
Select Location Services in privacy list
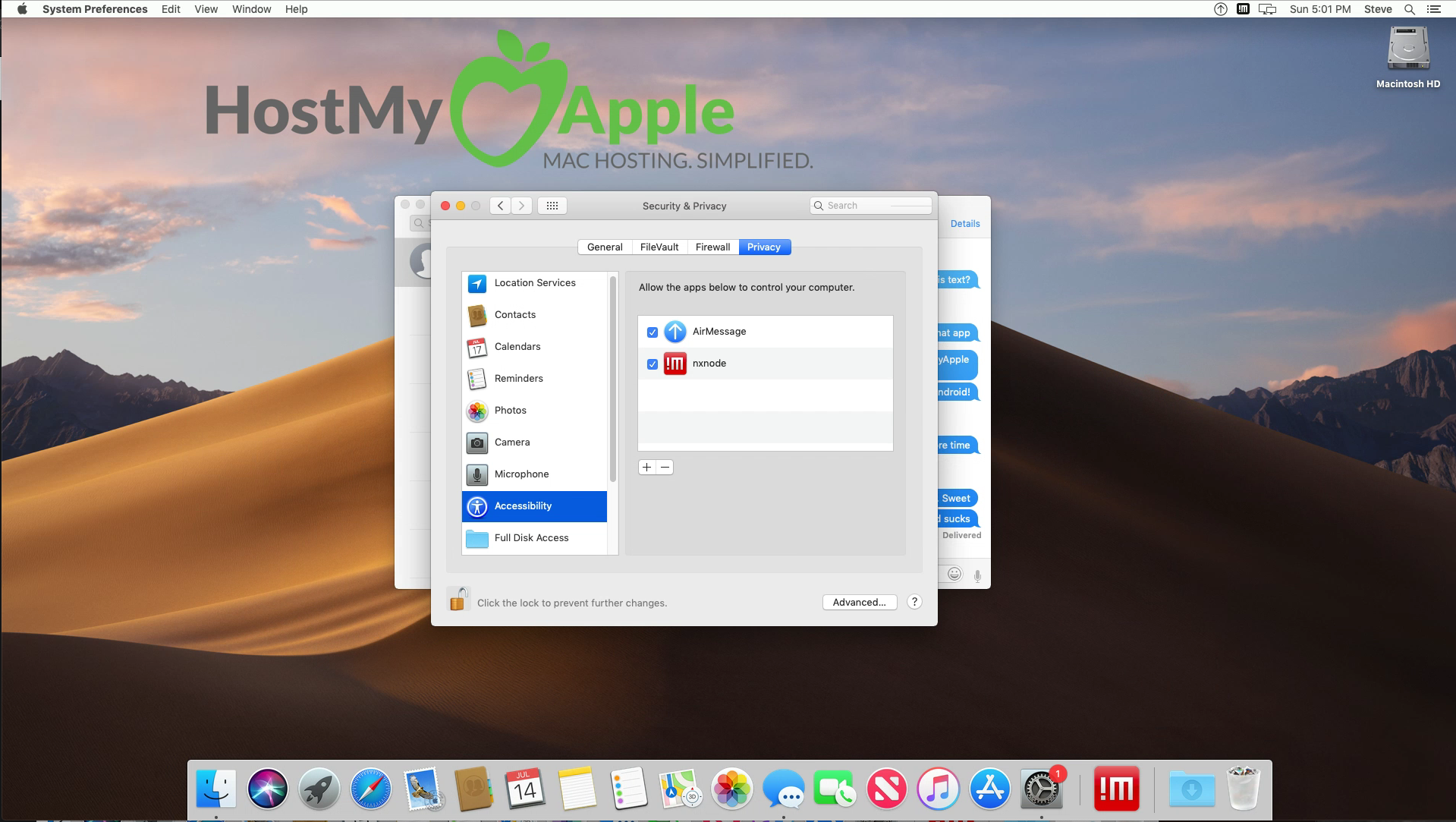coord(534,283)
